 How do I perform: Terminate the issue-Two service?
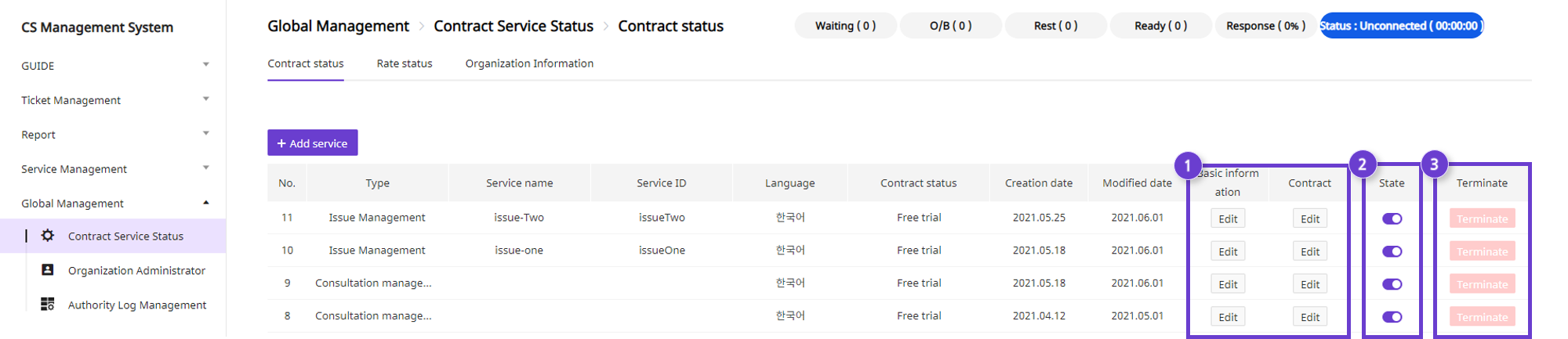click(x=1482, y=219)
